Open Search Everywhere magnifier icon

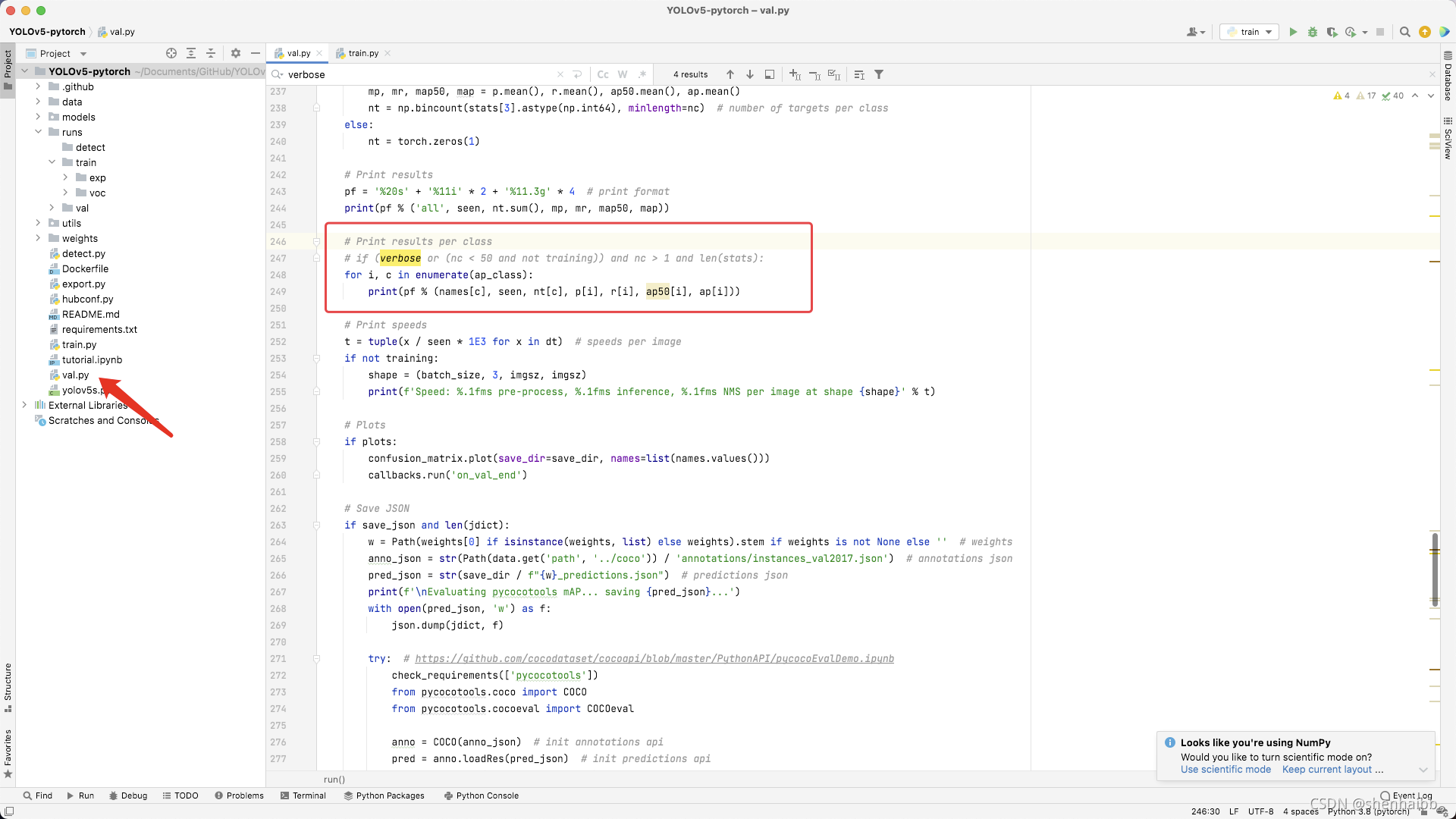(1404, 32)
